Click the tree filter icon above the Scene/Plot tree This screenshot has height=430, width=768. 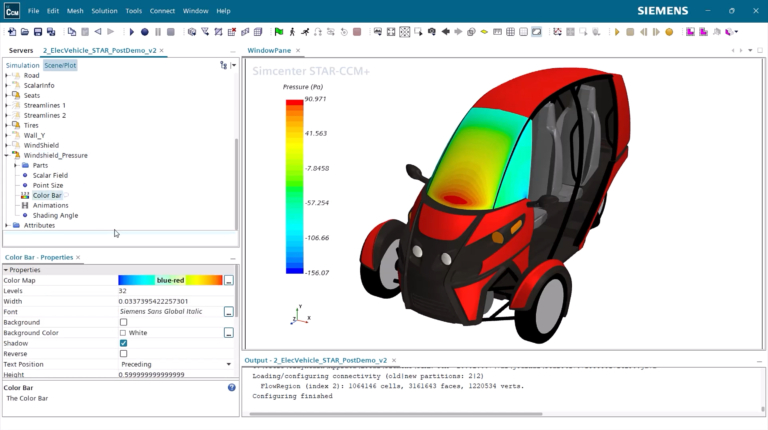[223, 65]
